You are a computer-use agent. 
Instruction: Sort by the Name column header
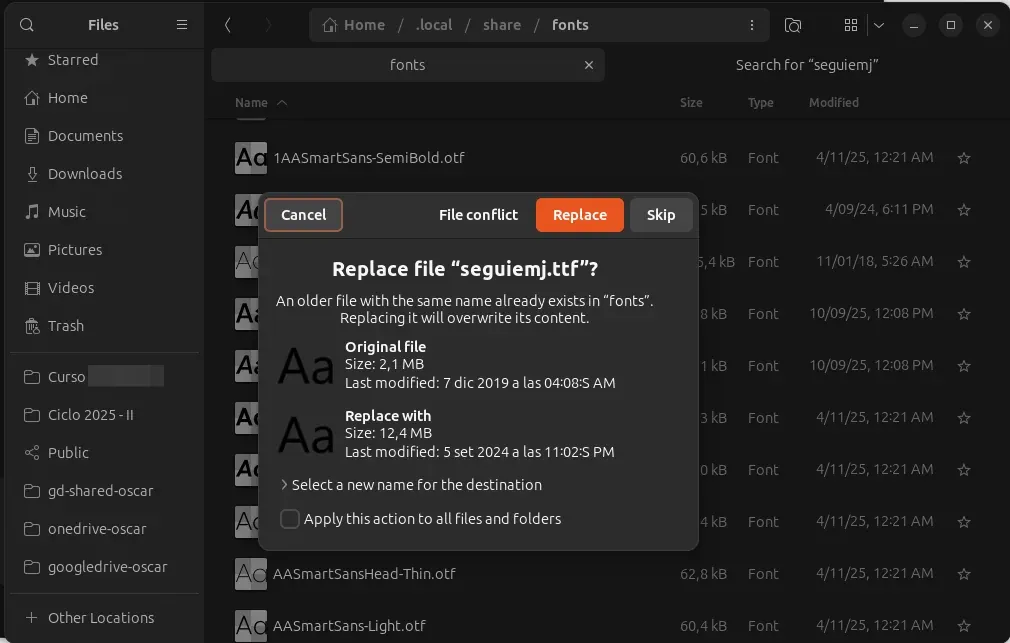252,102
